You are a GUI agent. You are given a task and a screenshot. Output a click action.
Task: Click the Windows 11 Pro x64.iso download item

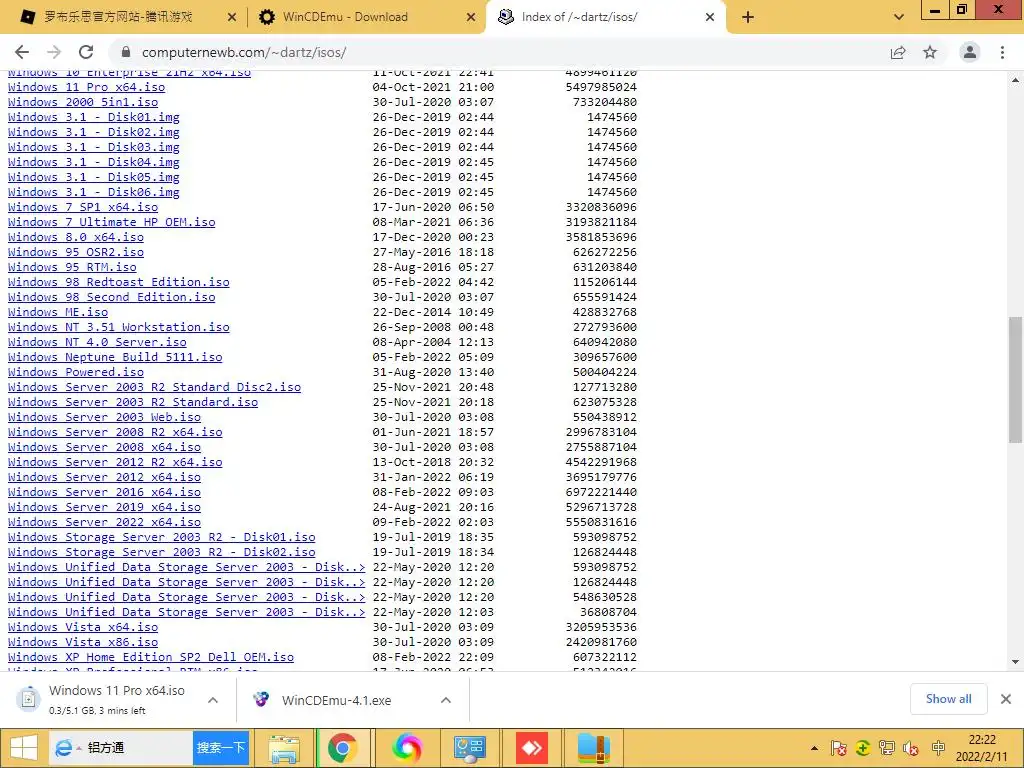tap(116, 700)
